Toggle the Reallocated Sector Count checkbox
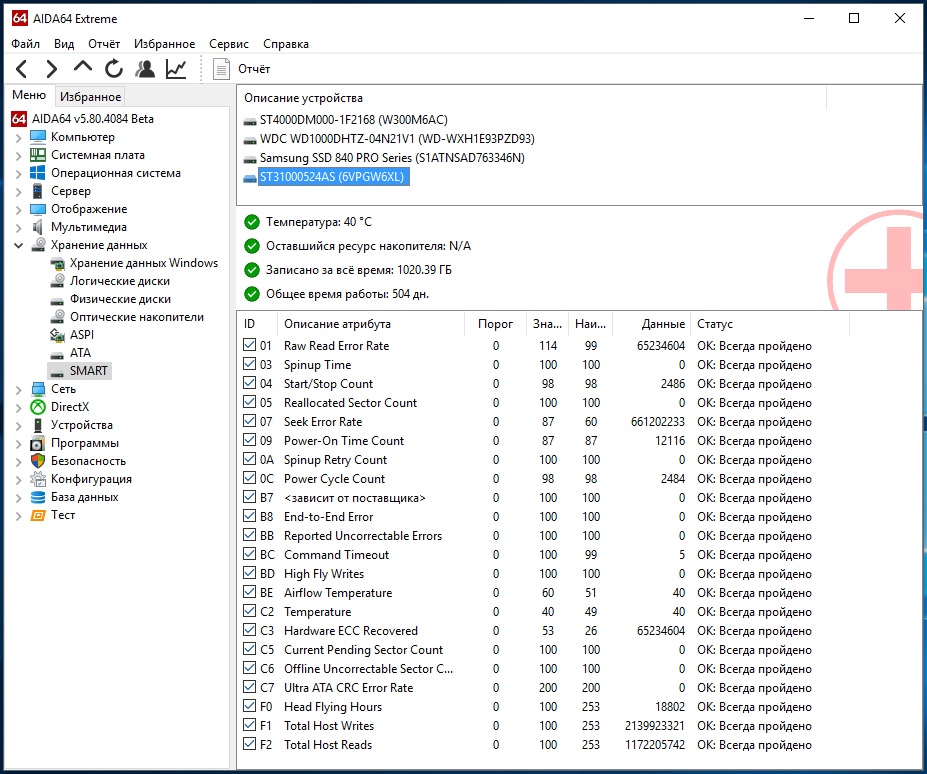Viewport: 927px width, 774px height. point(249,402)
